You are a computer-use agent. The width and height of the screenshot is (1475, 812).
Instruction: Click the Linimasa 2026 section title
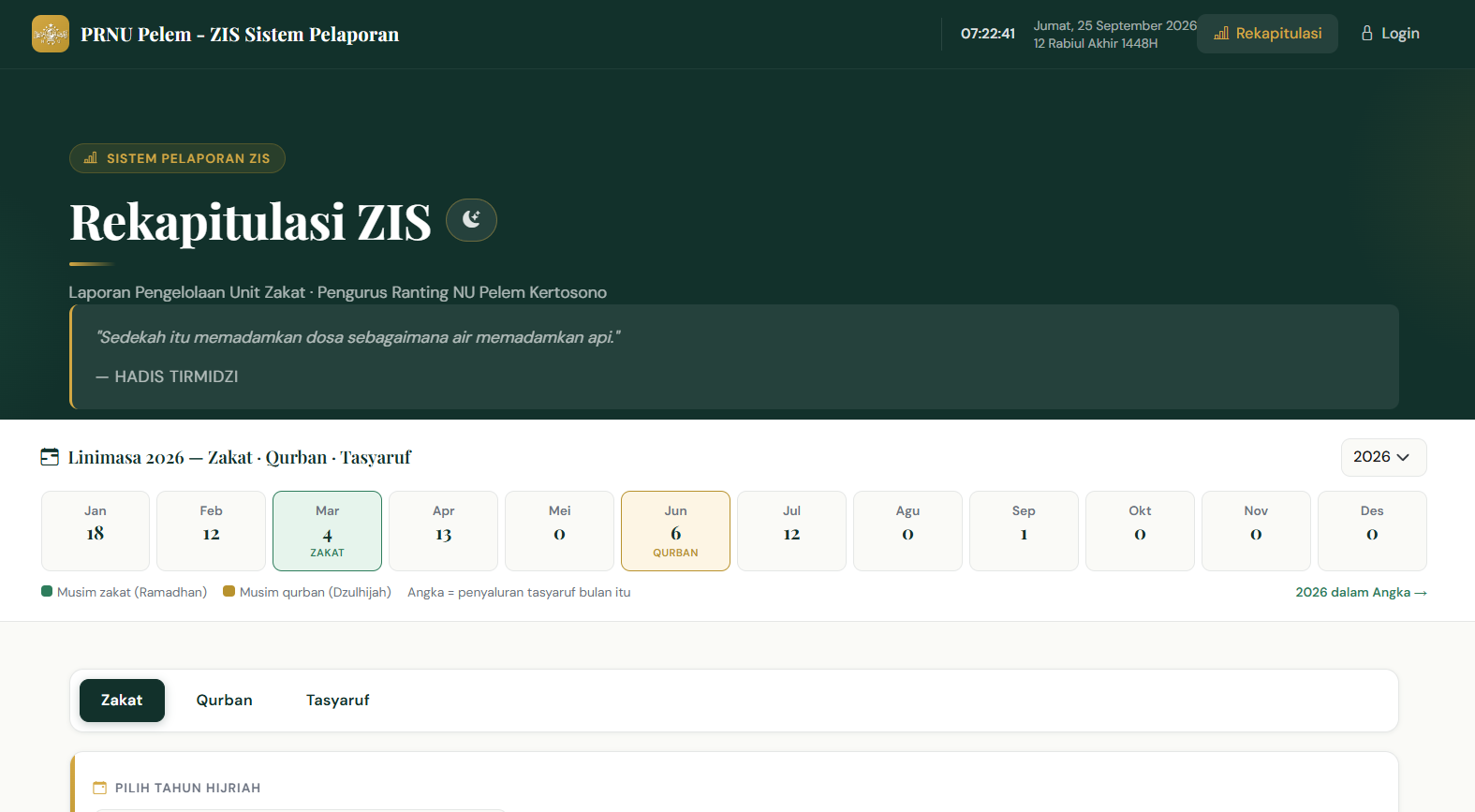pyautogui.click(x=240, y=458)
